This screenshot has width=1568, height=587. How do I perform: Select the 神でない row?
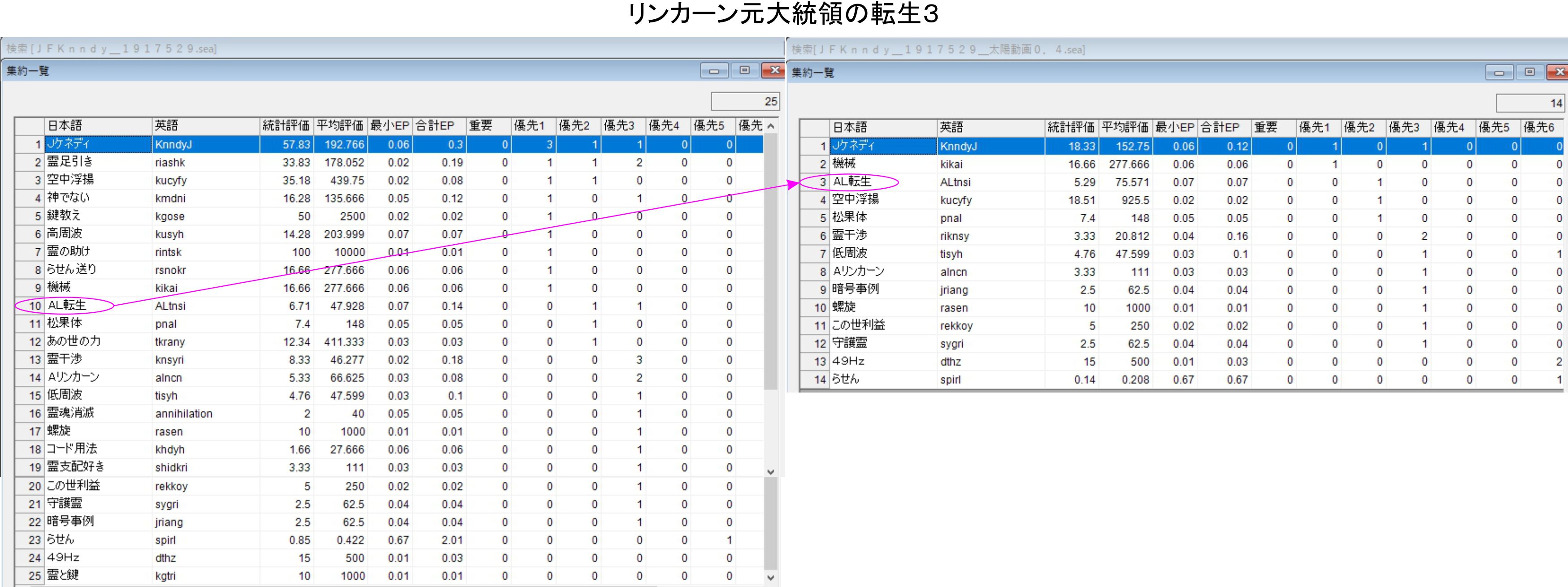tap(389, 199)
